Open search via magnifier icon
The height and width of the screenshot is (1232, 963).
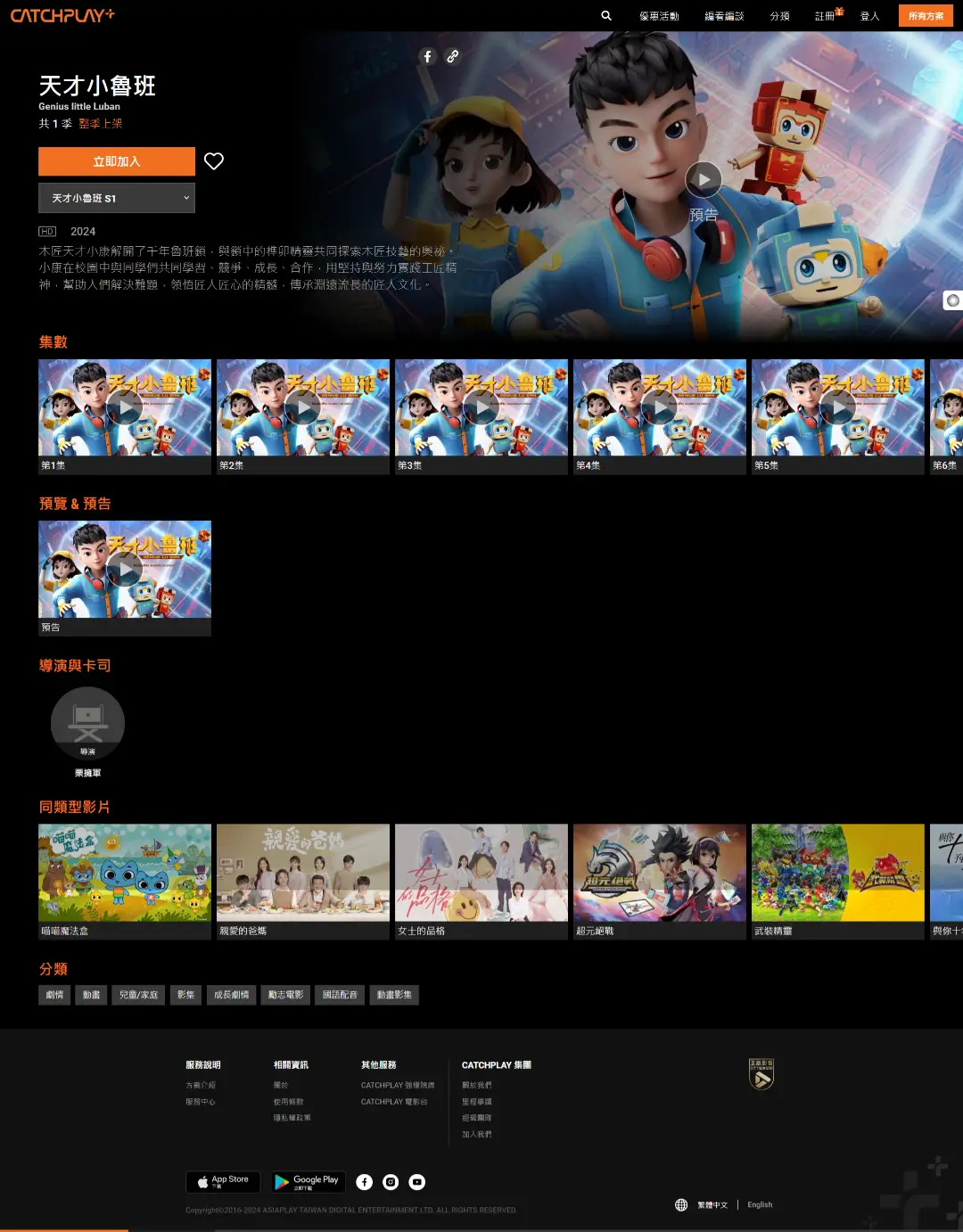pos(606,15)
